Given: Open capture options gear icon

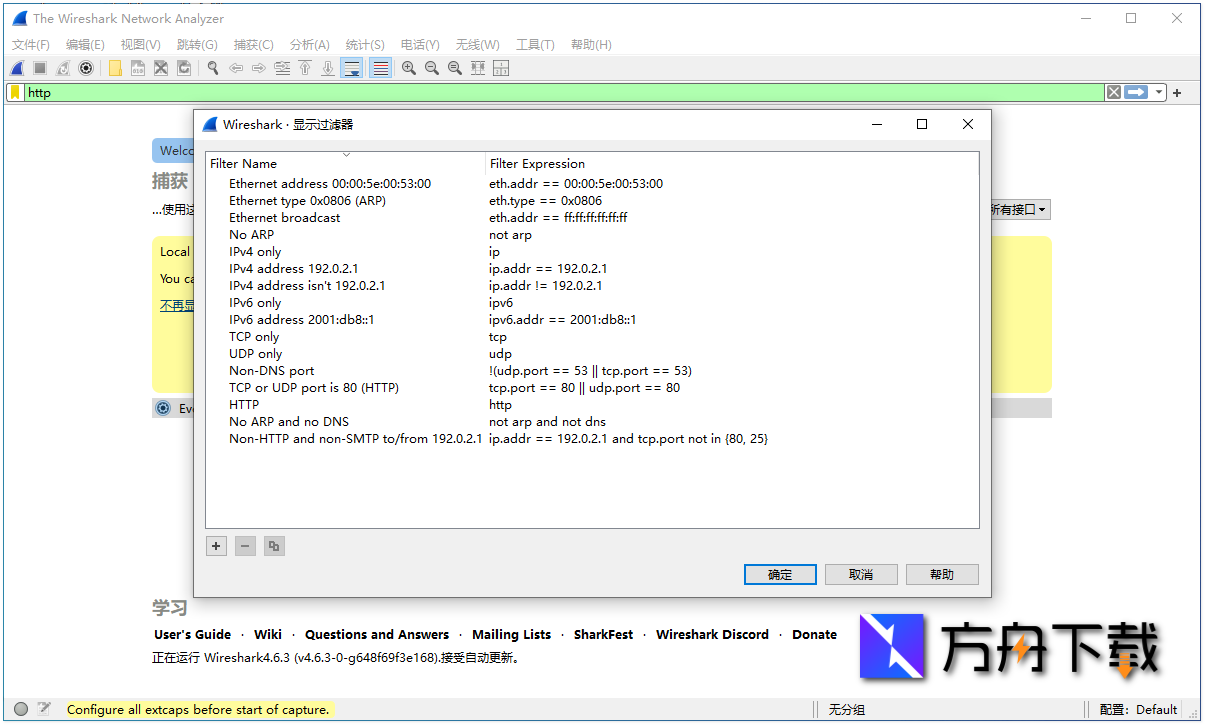Looking at the screenshot, I should tap(87, 68).
